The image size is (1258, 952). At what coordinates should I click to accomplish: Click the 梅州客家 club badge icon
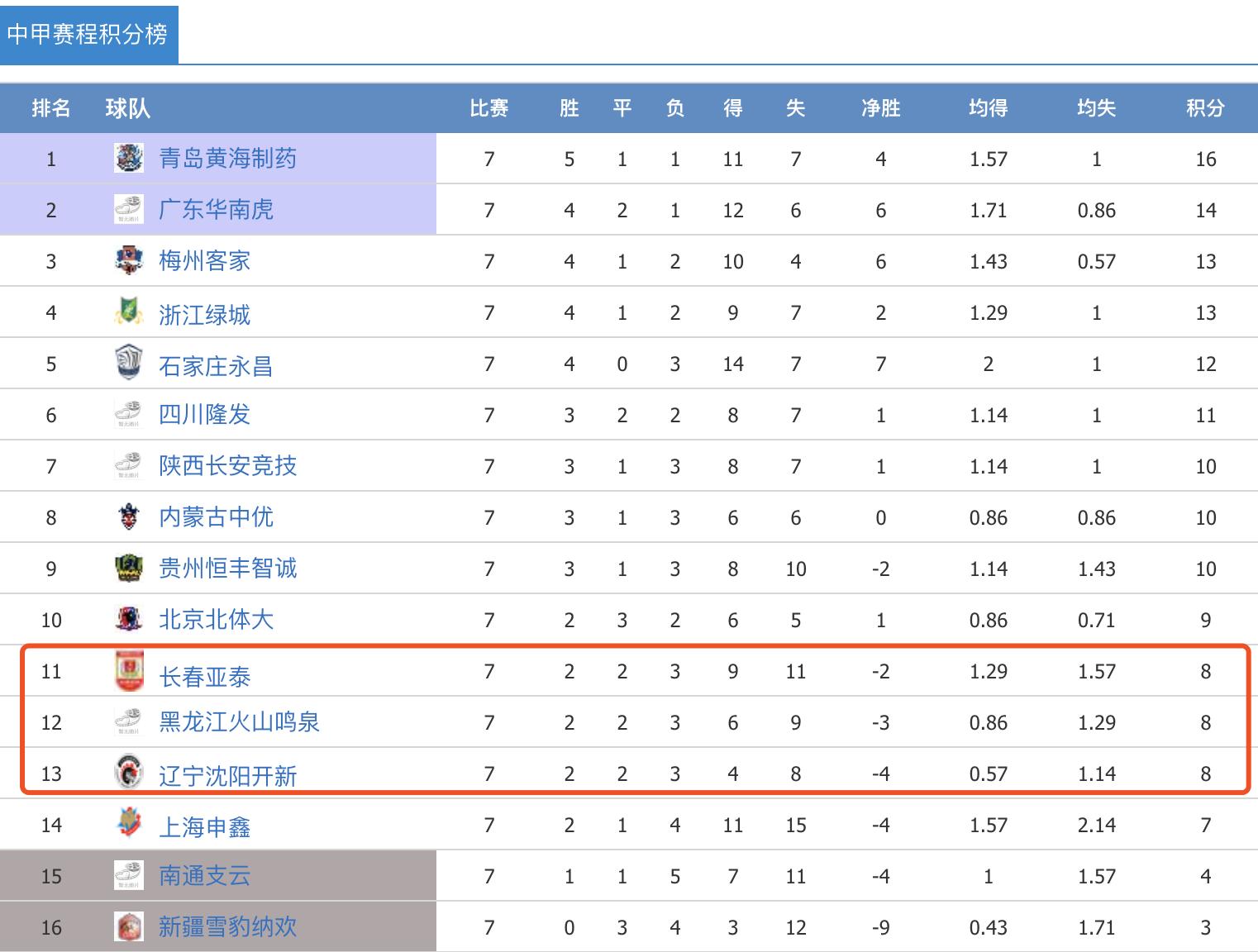pos(128,260)
